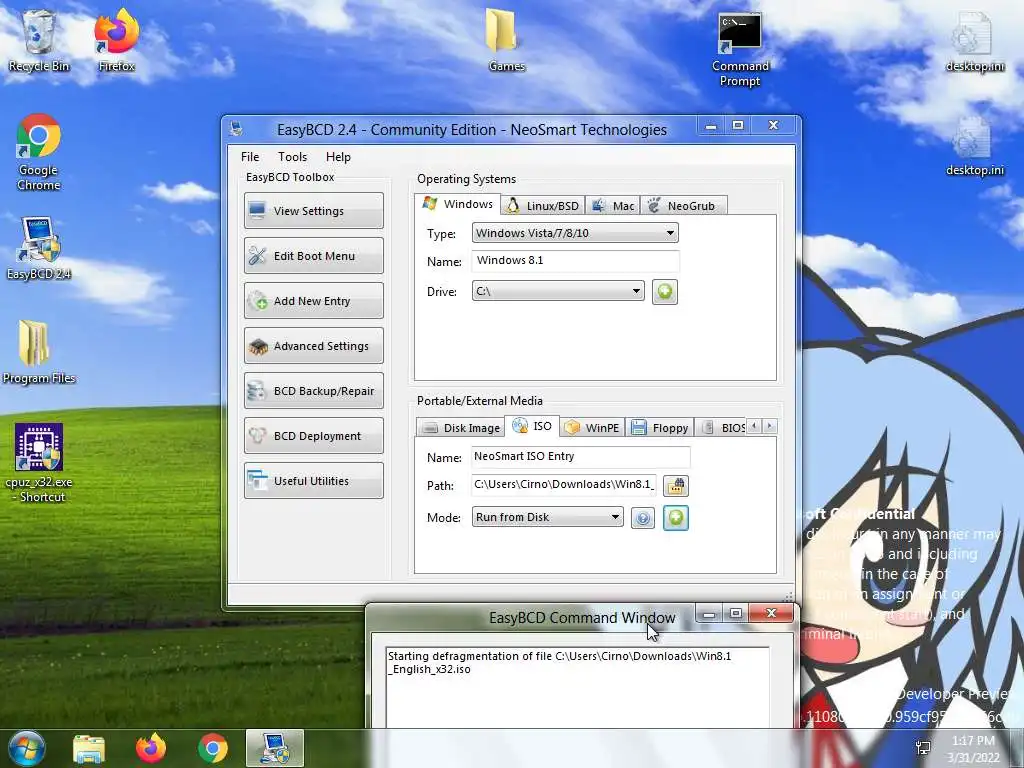Select Google Chrome desktop shortcut

coord(39,153)
